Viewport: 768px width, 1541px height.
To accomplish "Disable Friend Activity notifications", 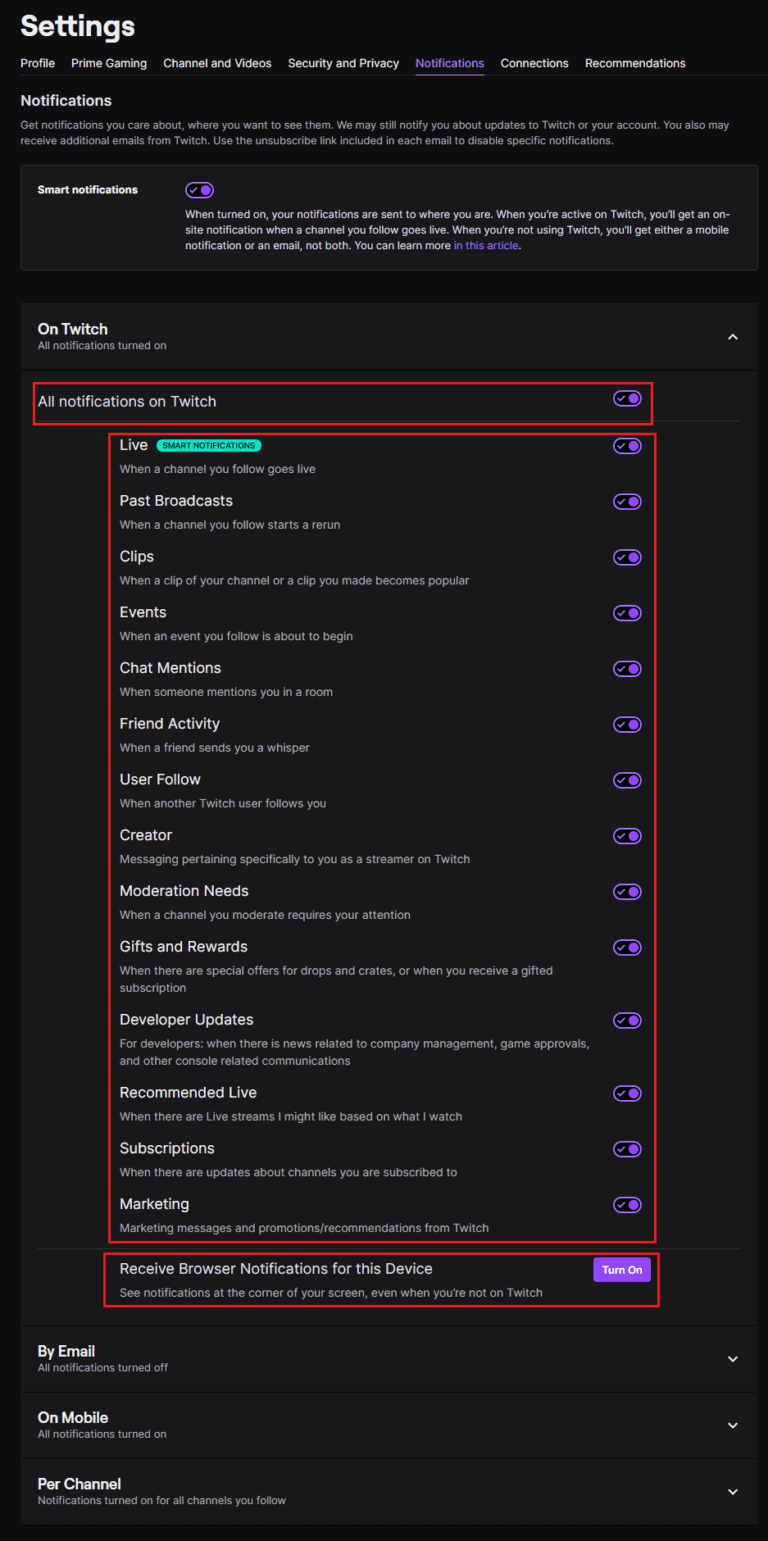I will (626, 724).
